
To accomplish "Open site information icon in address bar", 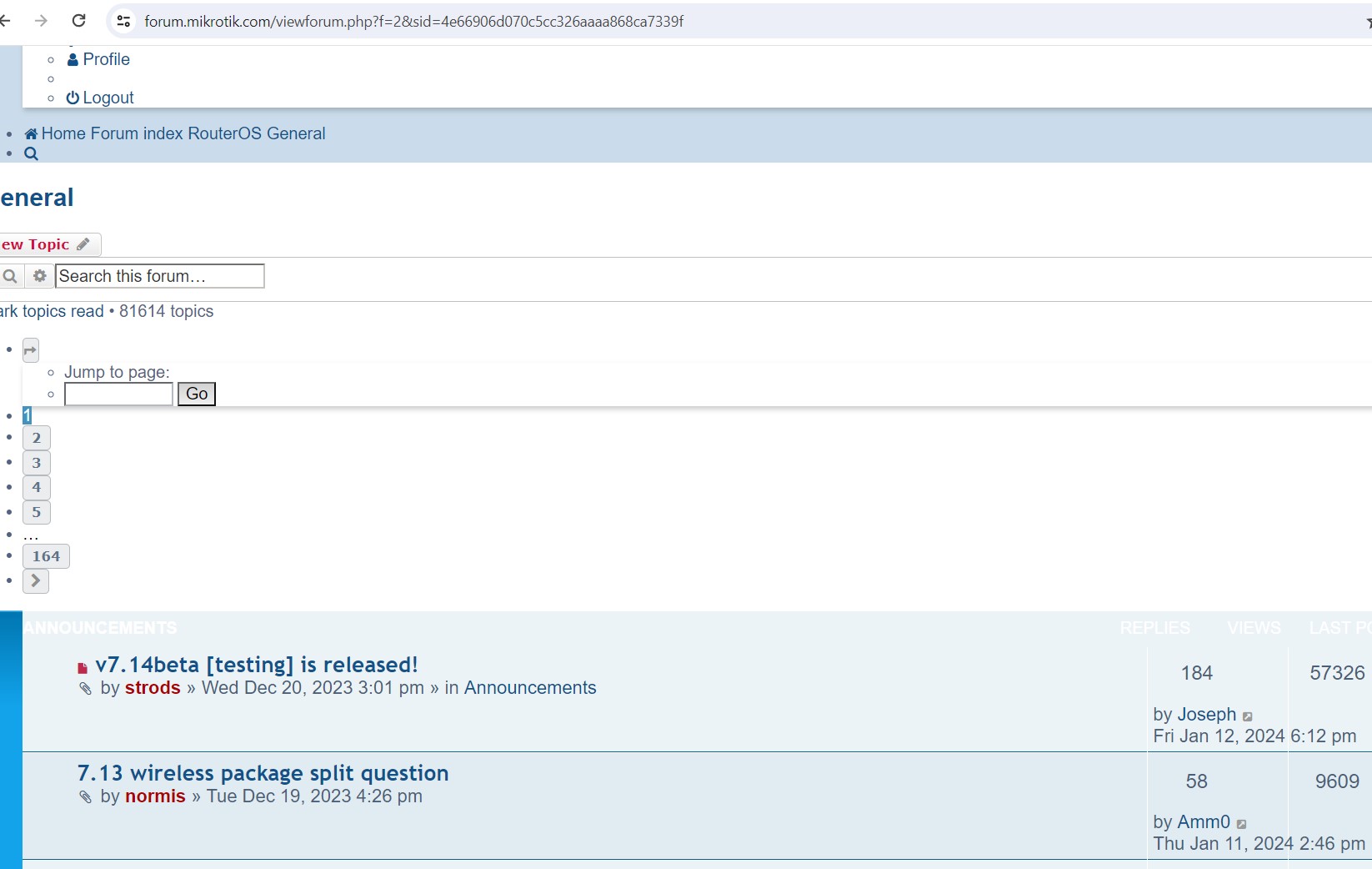I will tap(123, 21).
